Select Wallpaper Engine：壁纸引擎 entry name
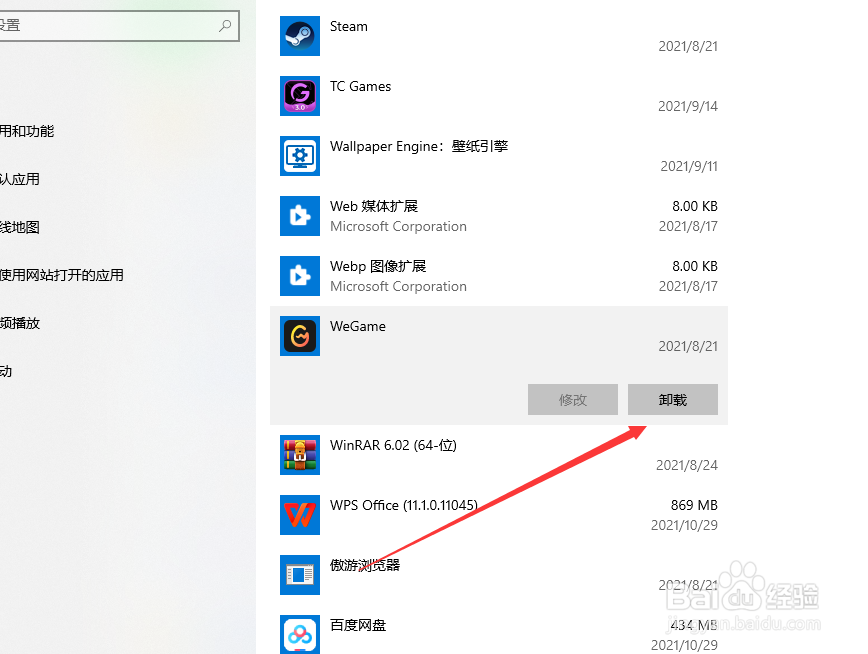Screen dimensions: 868x654 [x=419, y=146]
